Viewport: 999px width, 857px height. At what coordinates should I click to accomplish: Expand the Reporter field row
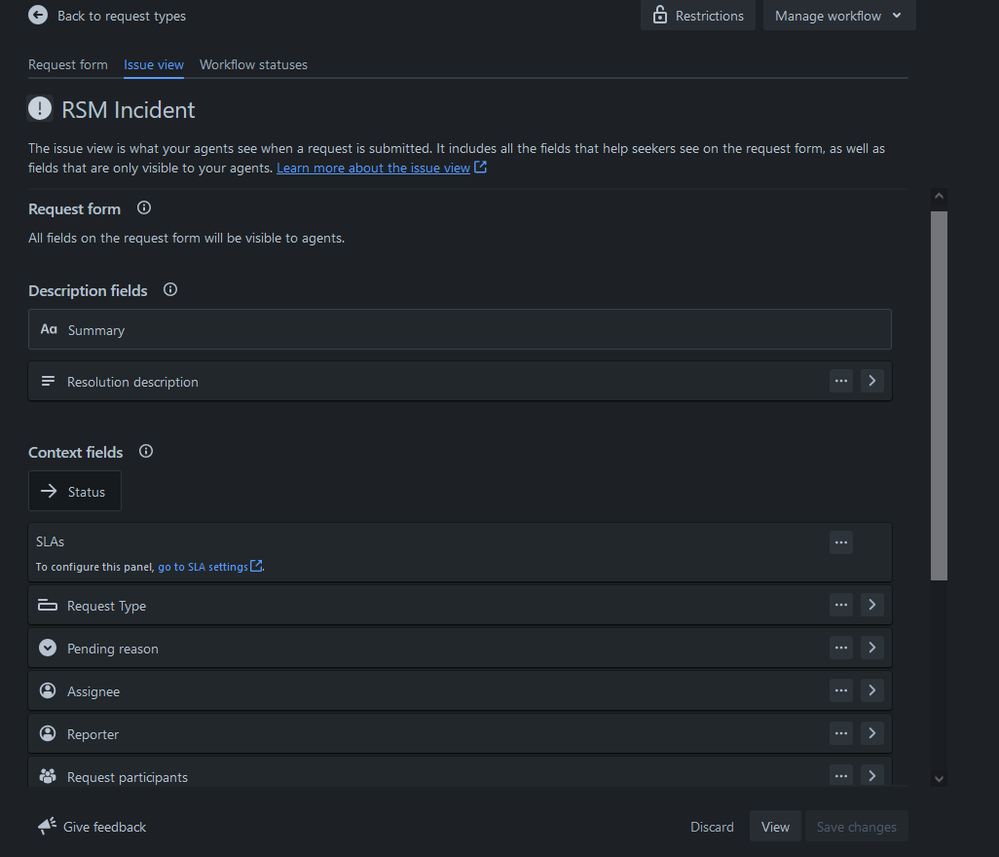point(872,734)
